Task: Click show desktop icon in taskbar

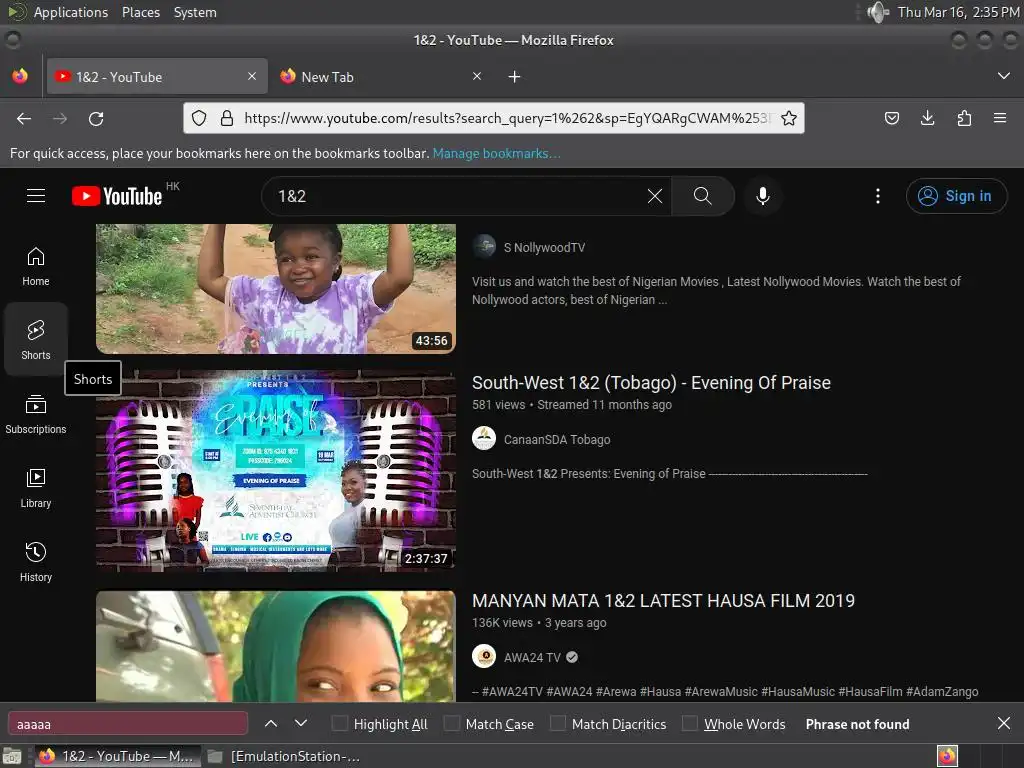Action: pyautogui.click(x=12, y=756)
